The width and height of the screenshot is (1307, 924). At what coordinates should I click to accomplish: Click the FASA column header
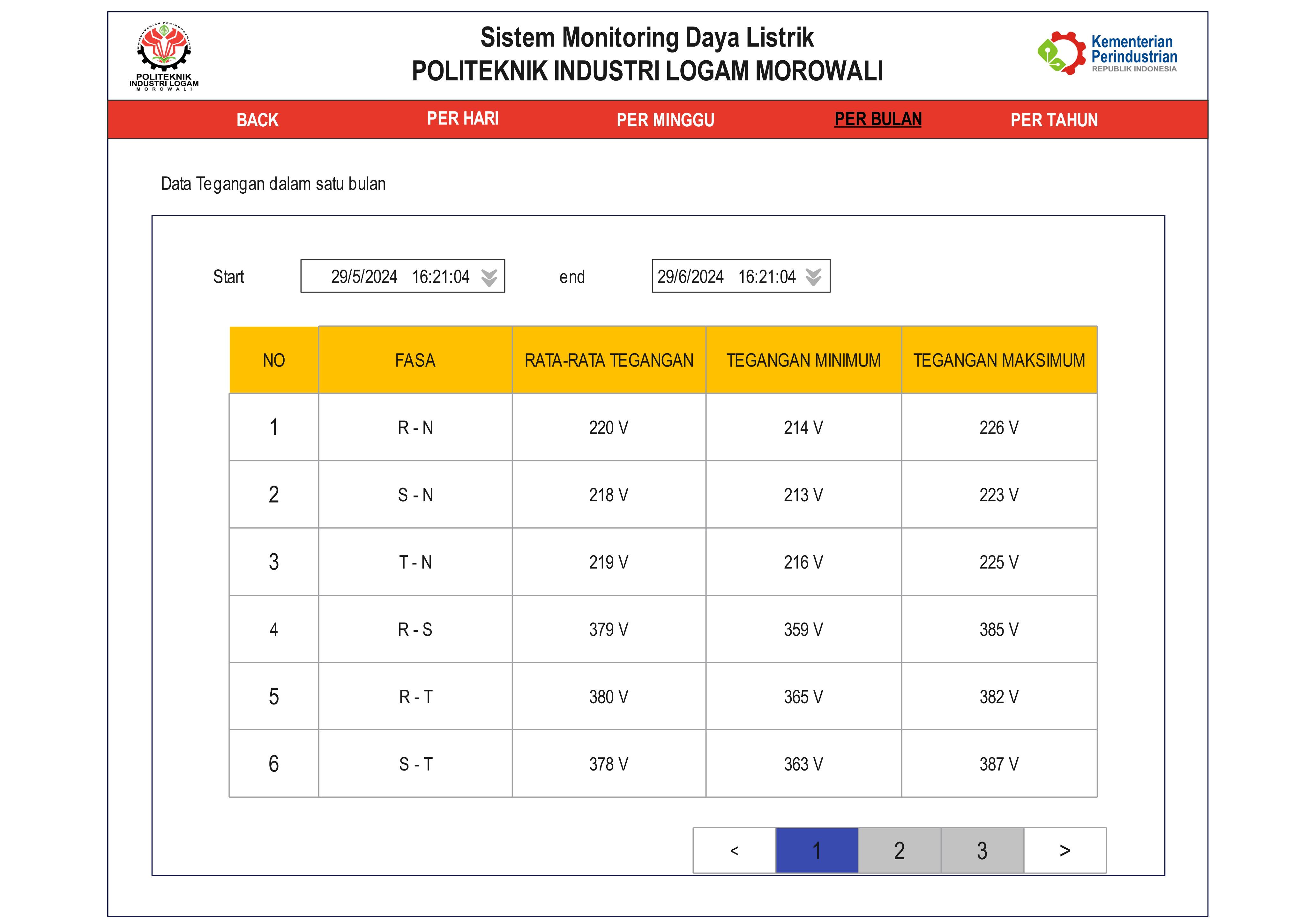(x=415, y=360)
